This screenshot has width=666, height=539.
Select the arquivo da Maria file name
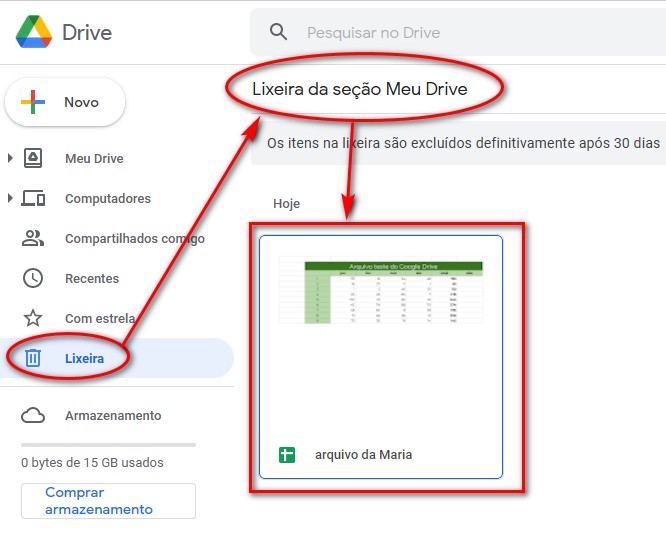point(364,455)
